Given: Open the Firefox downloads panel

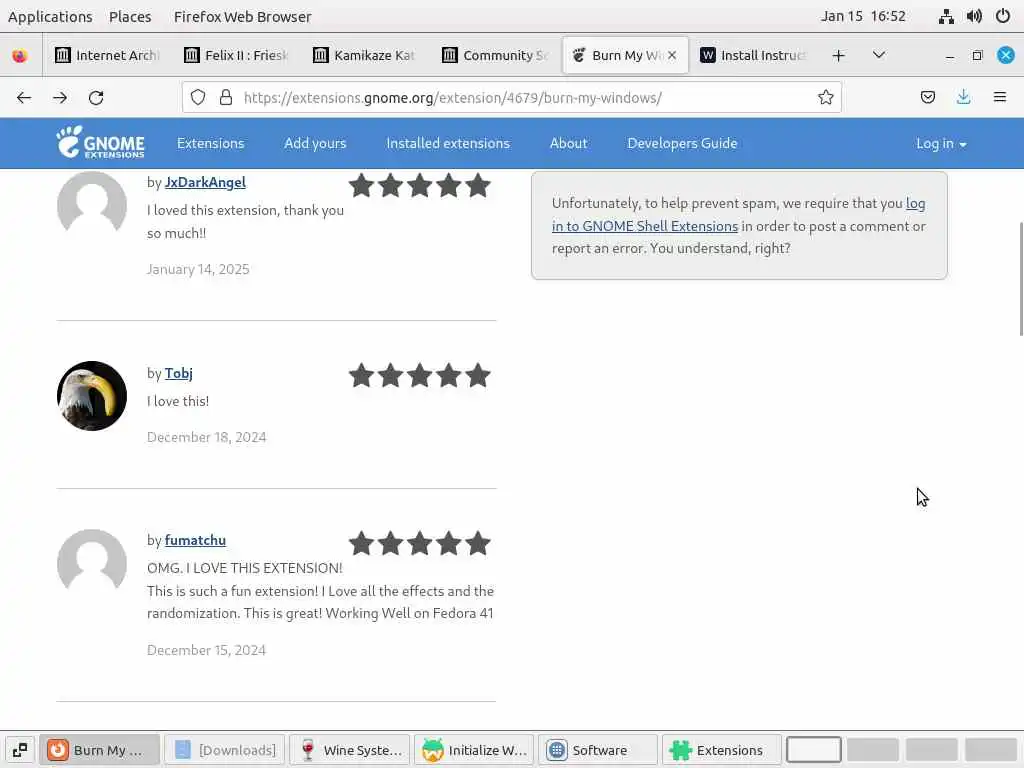Looking at the screenshot, I should 963,97.
